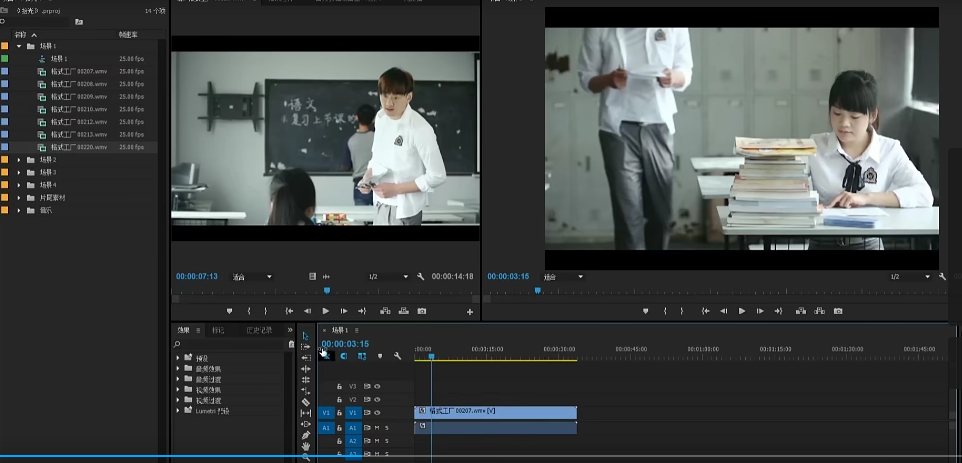Expand the 场景 2 bin
Viewport: 962px width, 463px height.
(19, 159)
